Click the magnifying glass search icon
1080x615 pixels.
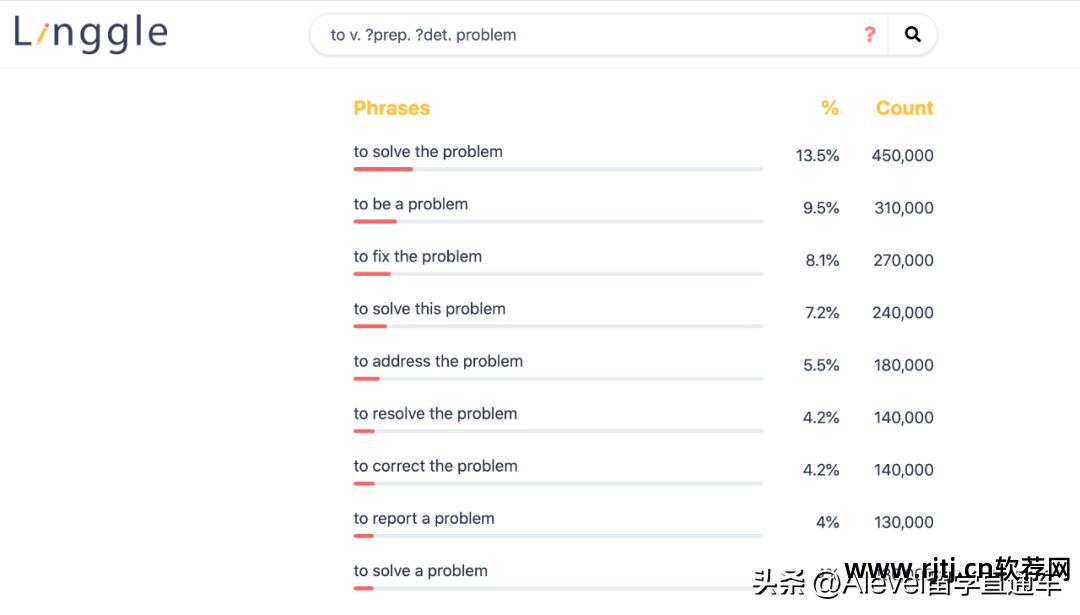(912, 33)
